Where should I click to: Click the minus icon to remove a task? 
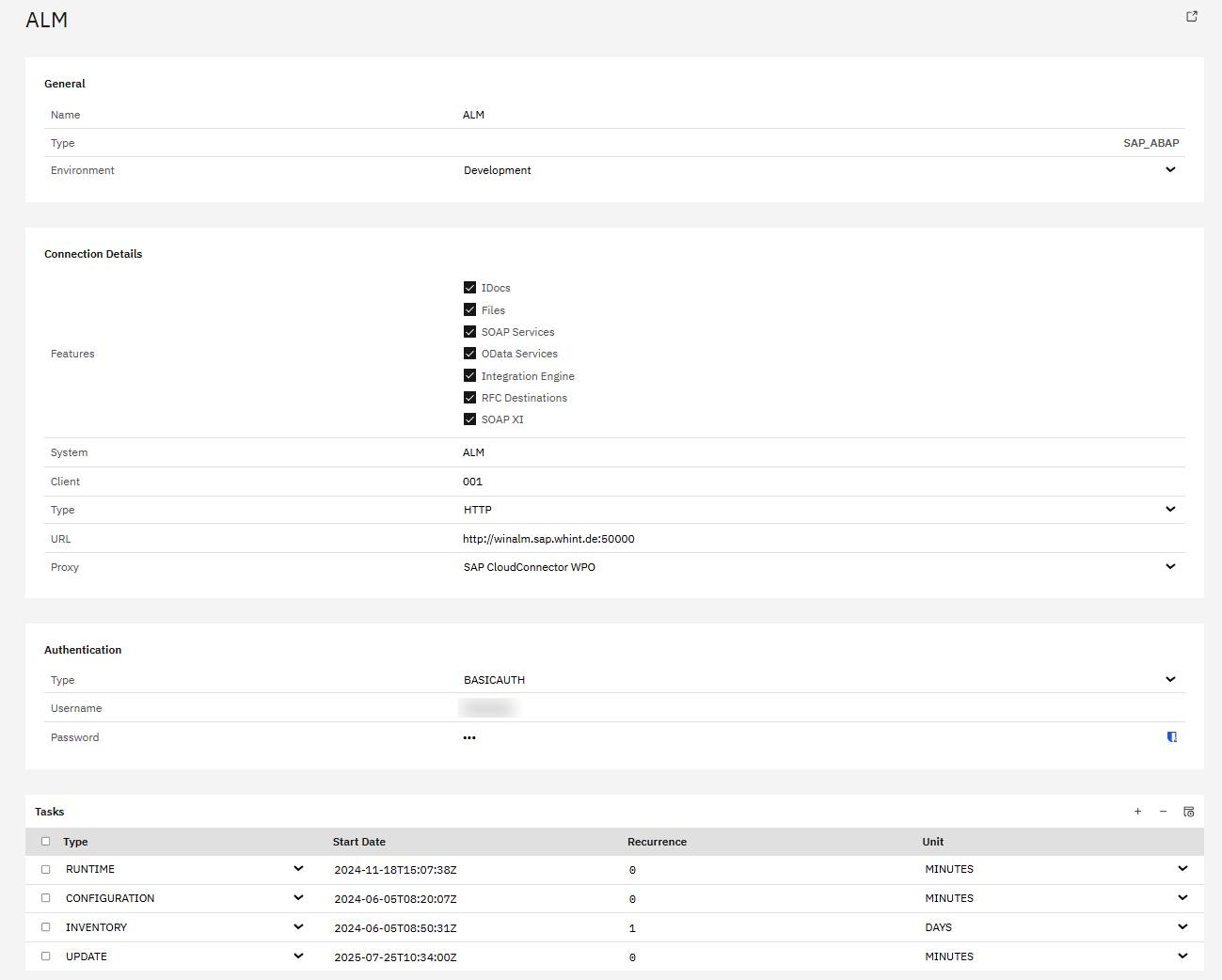click(x=1163, y=812)
